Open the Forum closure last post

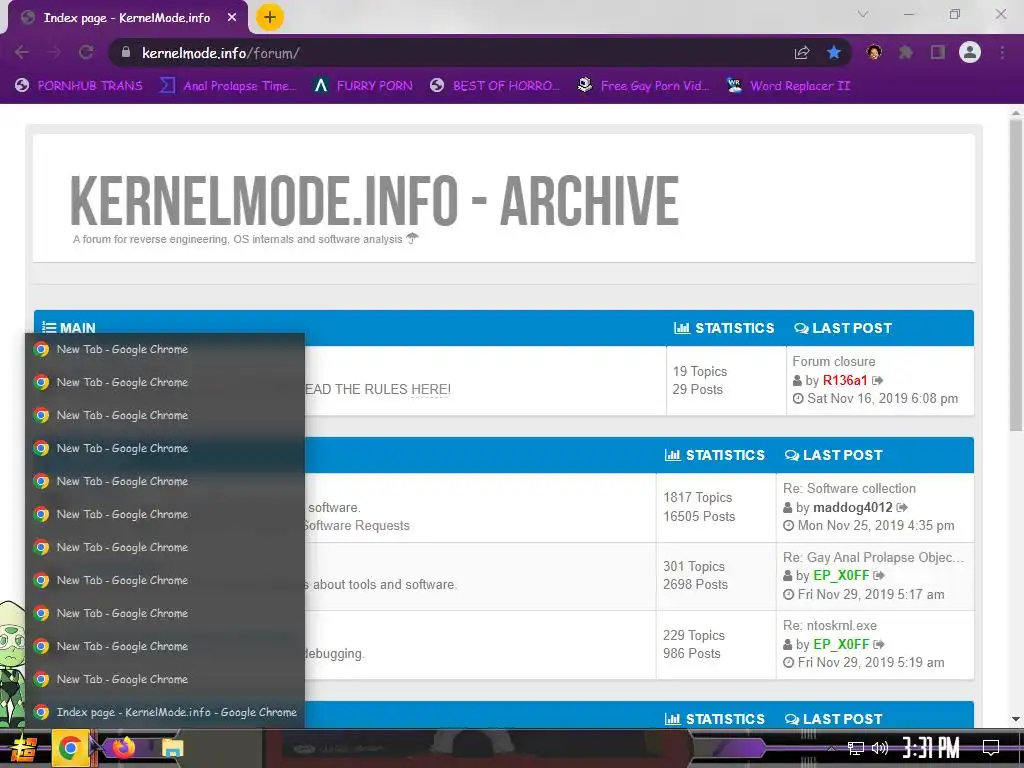pyautogui.click(x=834, y=361)
